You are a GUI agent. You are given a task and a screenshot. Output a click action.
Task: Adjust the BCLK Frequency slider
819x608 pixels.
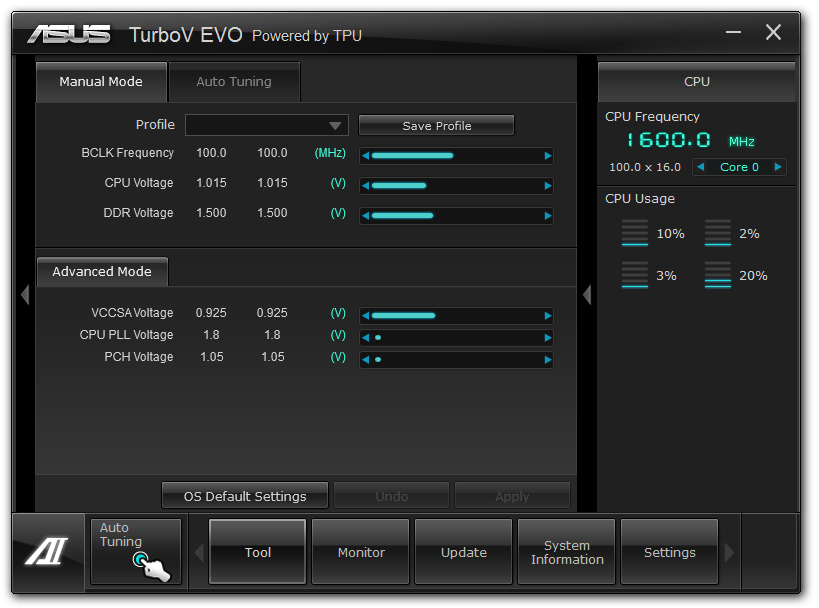pyautogui.click(x=457, y=156)
